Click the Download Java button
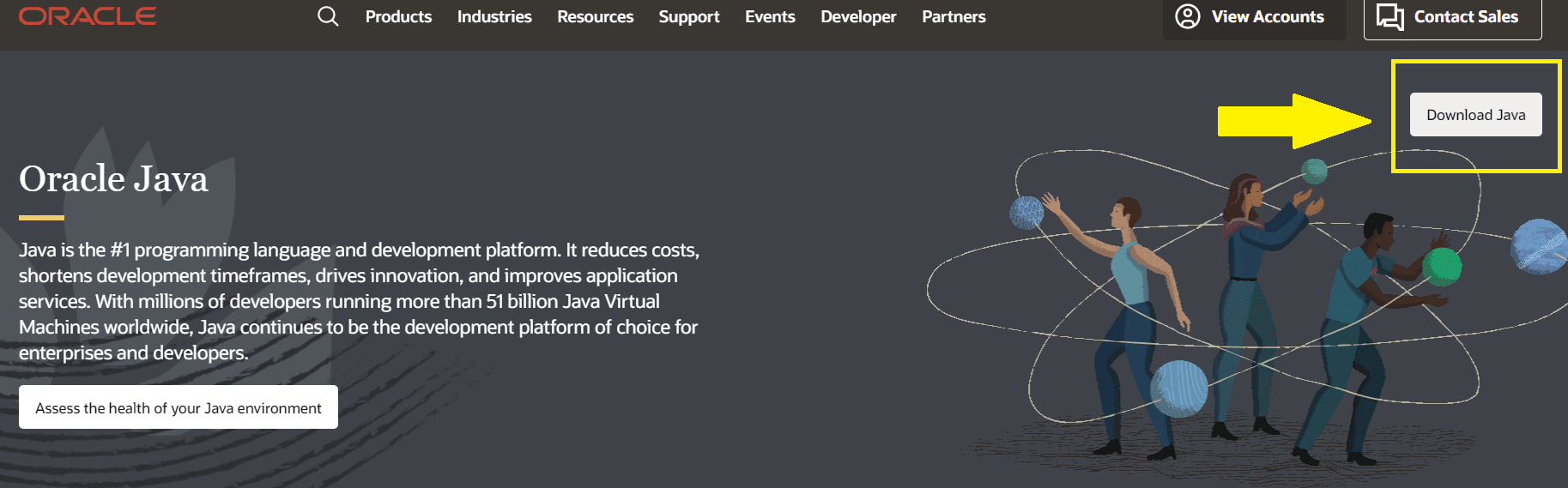 [x=1475, y=115]
